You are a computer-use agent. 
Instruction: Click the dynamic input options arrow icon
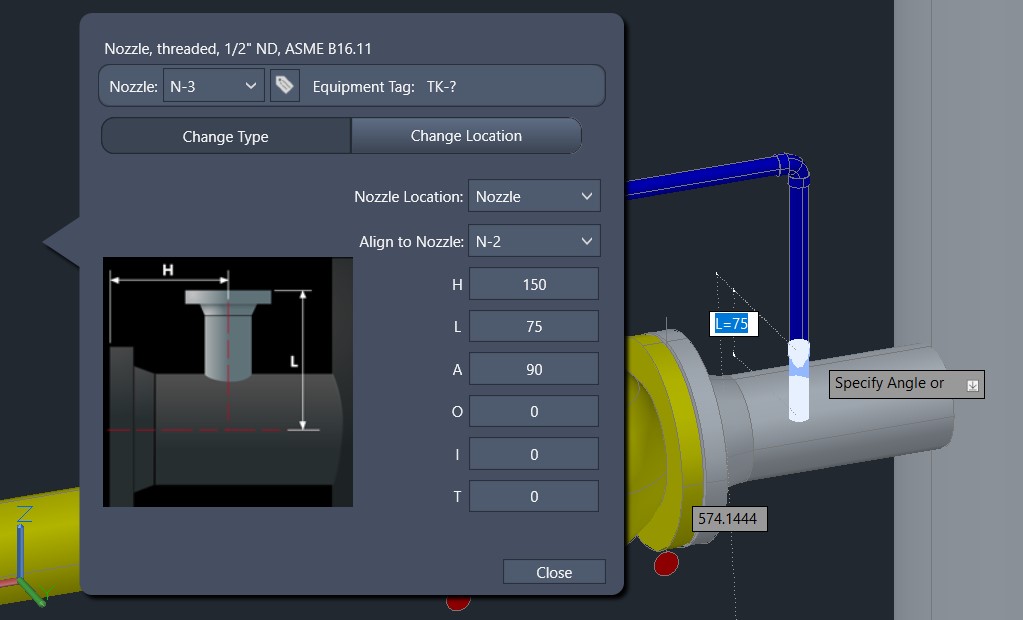[972, 385]
